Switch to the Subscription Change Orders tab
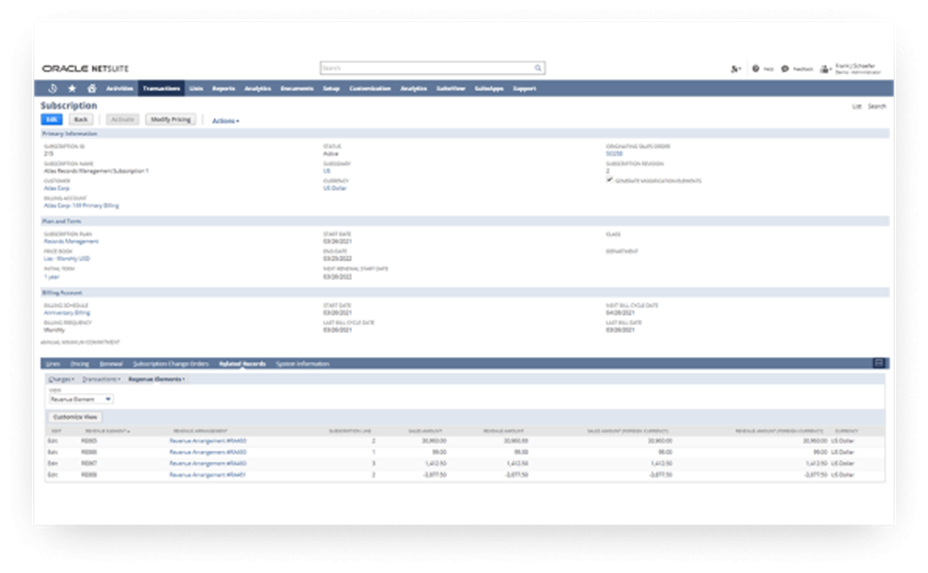 (x=171, y=363)
